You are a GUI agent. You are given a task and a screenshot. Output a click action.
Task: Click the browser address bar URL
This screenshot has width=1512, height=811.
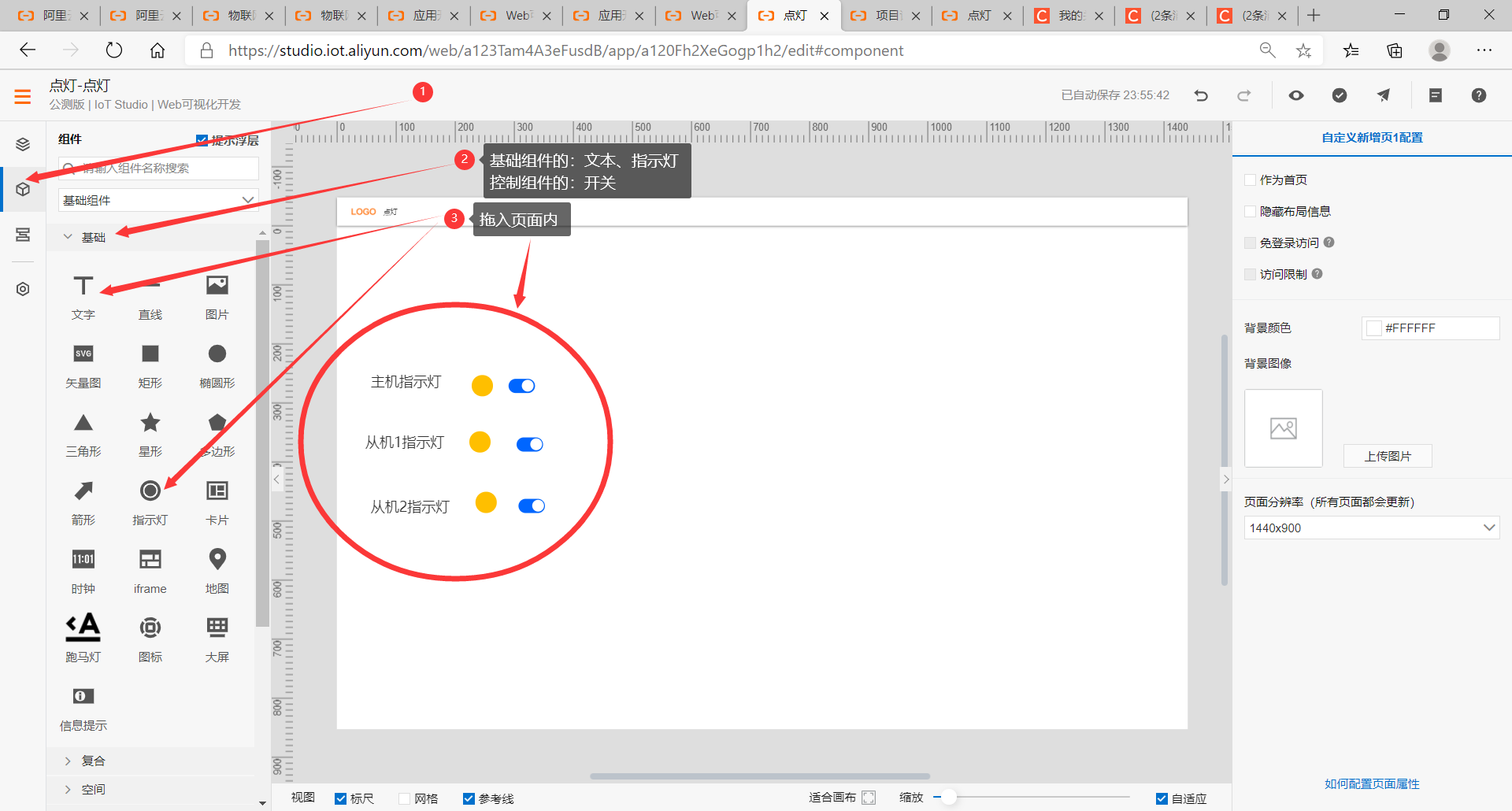click(565, 50)
